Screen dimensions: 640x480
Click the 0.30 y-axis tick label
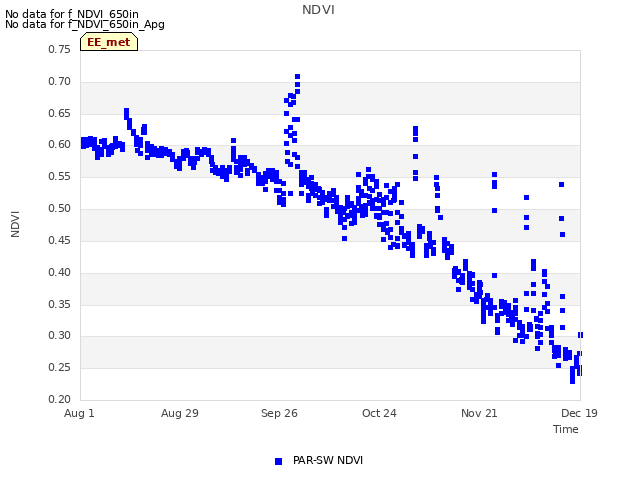(x=60, y=335)
